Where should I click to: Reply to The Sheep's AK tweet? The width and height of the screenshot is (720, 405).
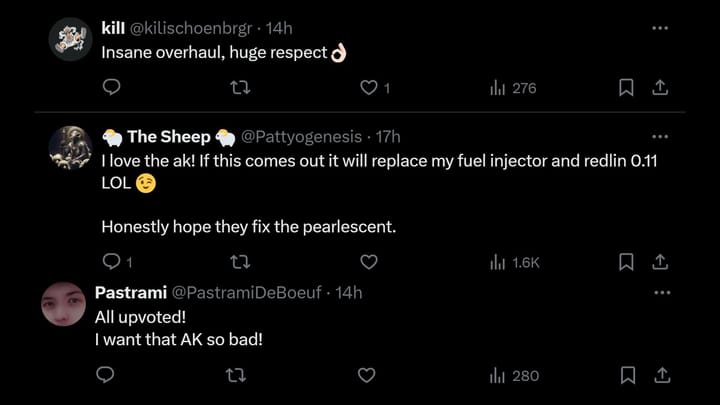[111, 262]
